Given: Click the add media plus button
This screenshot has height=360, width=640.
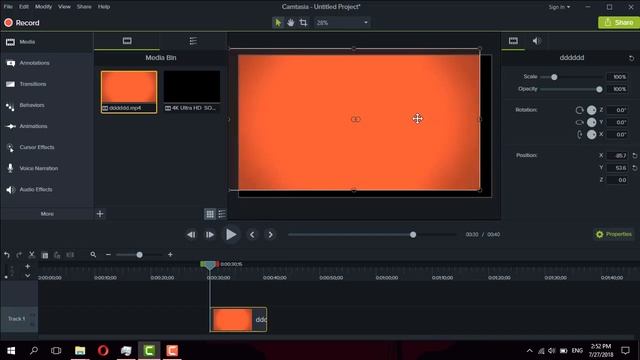Looking at the screenshot, I should click(x=100, y=214).
